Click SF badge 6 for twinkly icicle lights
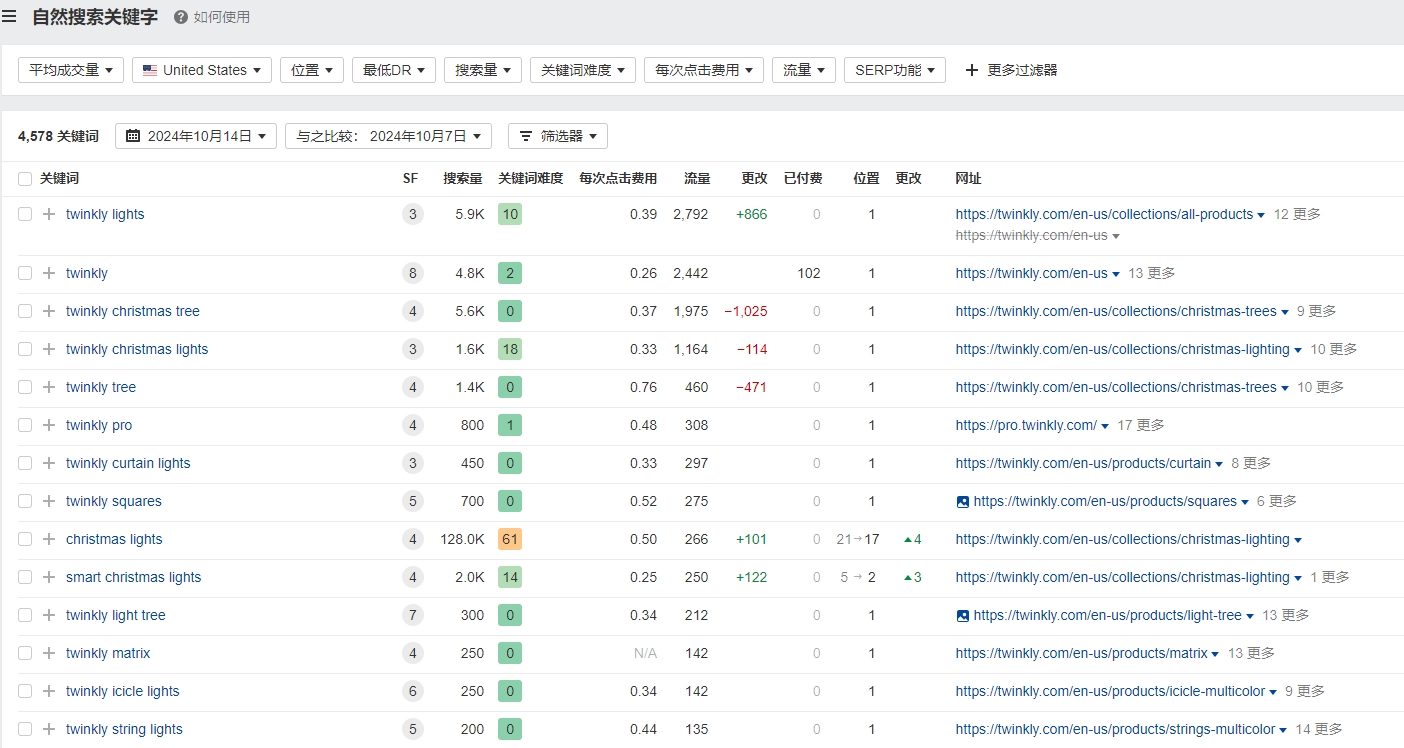The width and height of the screenshot is (1404, 748). tap(412, 691)
